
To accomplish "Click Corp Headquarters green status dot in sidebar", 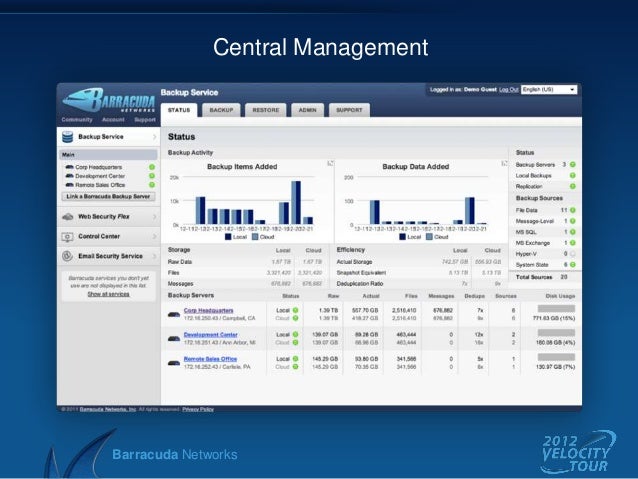I will point(152,167).
